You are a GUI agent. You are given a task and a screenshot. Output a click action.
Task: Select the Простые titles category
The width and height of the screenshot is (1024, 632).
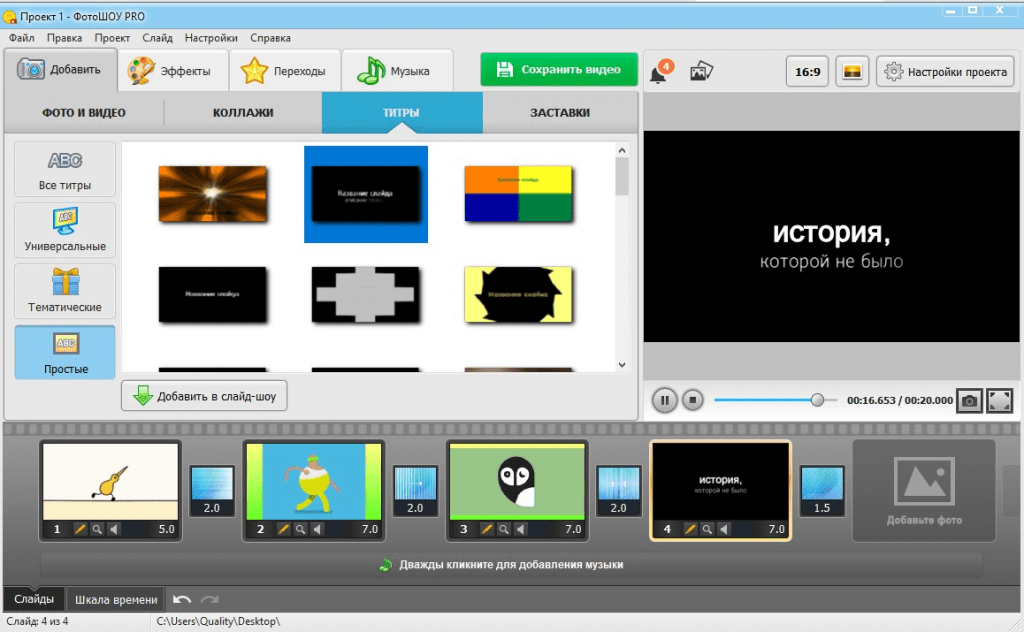point(65,352)
